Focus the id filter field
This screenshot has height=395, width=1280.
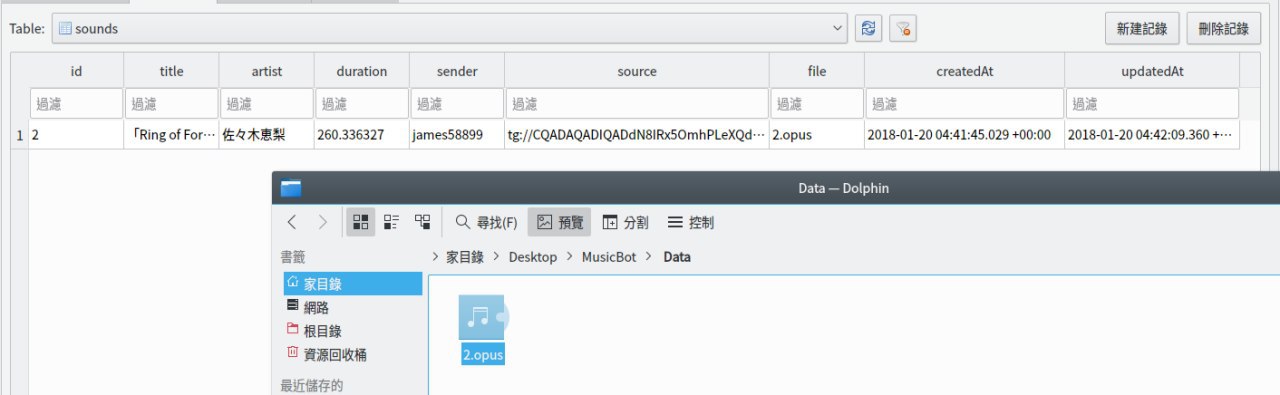coord(76,103)
